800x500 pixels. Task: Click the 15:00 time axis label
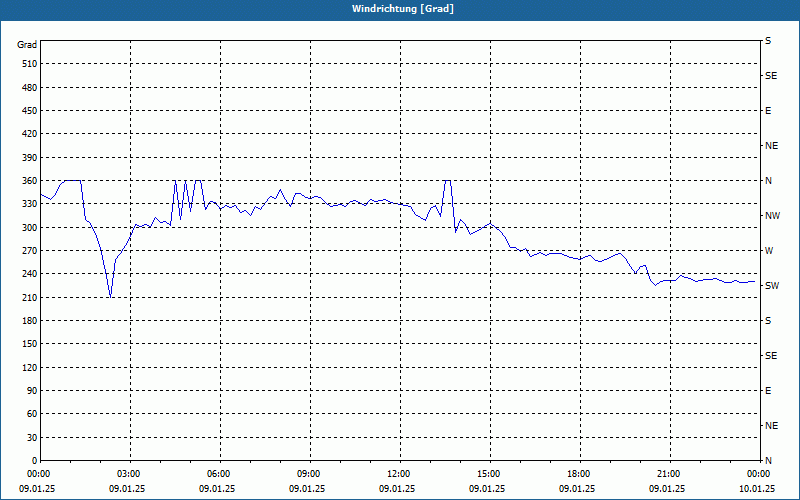489,474
